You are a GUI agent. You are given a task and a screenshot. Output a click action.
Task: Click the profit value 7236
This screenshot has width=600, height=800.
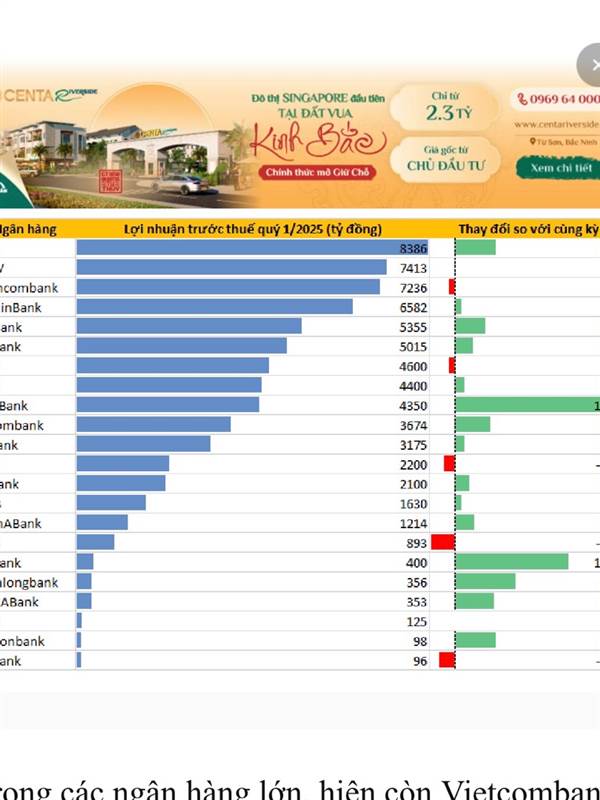point(413,288)
